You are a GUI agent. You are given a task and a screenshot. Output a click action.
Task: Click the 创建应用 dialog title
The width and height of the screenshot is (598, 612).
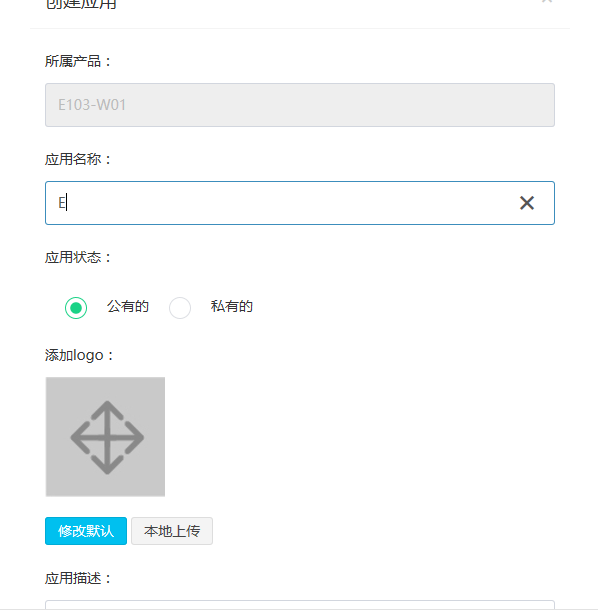pos(81,4)
